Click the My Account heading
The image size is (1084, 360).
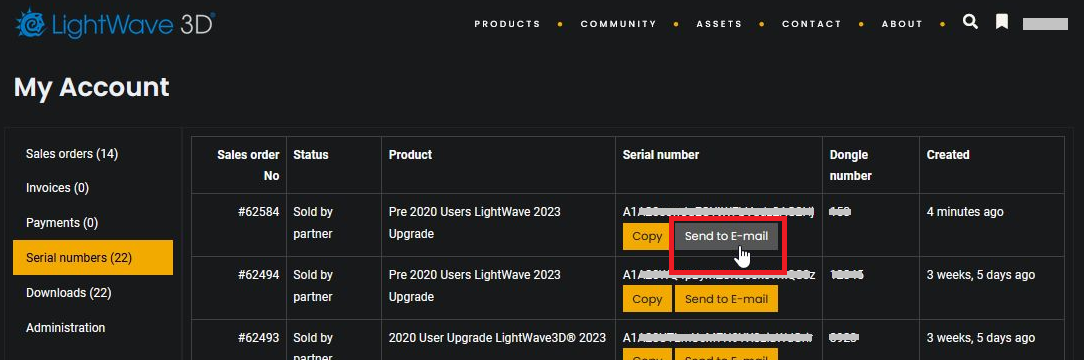[91, 87]
